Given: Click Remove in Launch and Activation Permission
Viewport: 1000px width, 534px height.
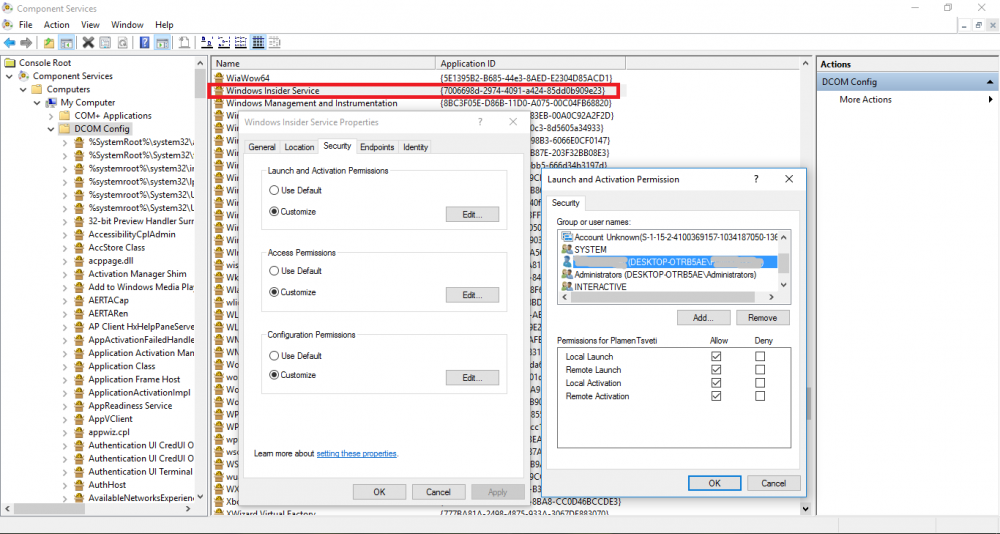Looking at the screenshot, I should click(763, 318).
